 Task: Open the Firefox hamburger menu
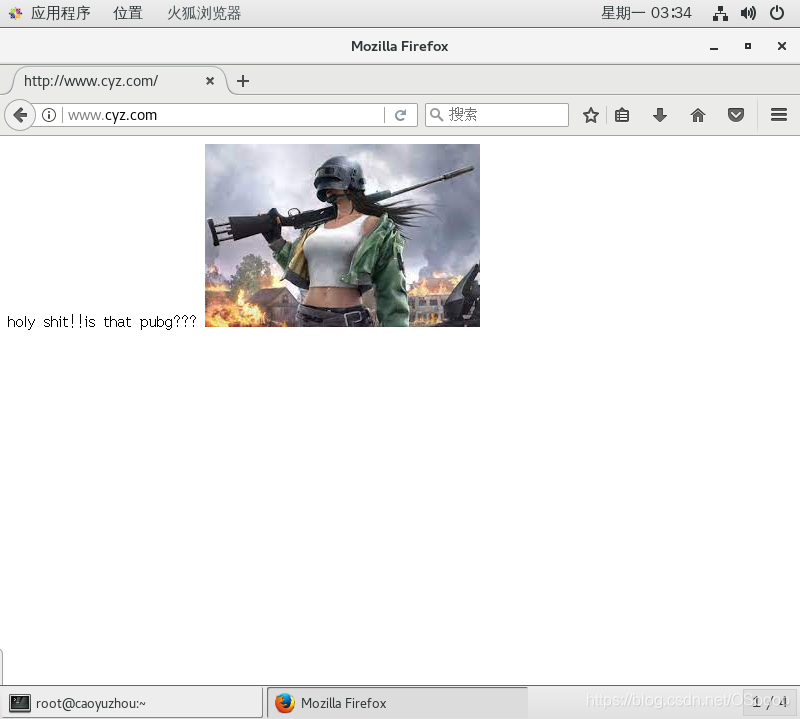click(x=779, y=115)
